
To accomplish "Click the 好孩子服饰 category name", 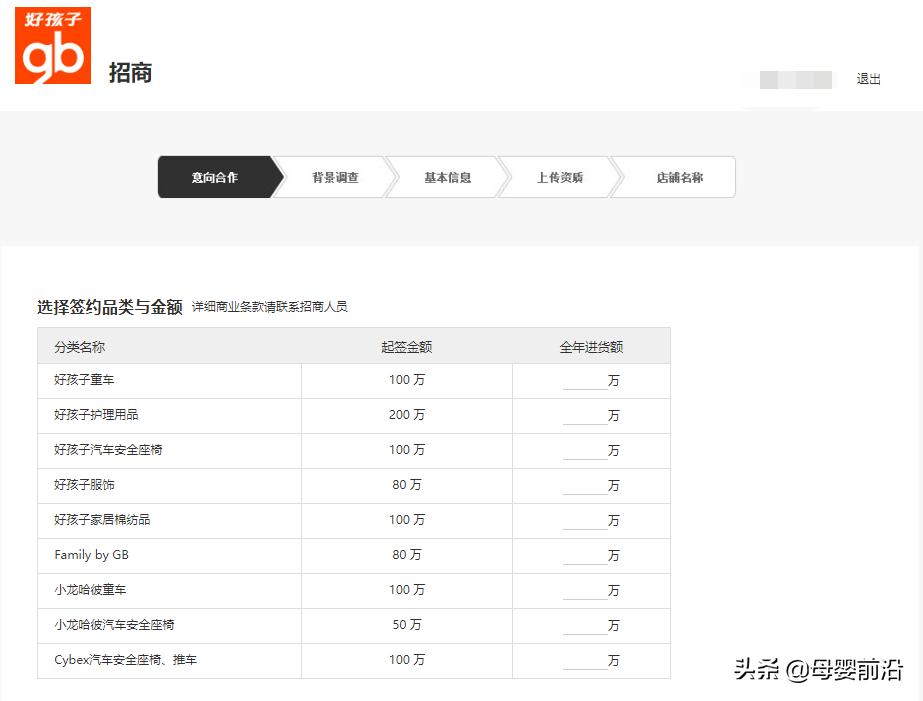I will click(x=84, y=484).
